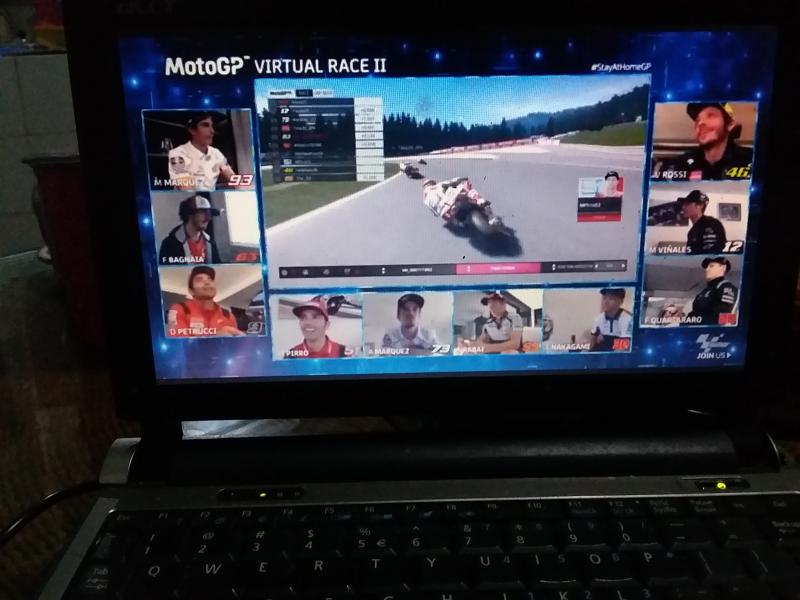
Task: Click the pink highlighted segment in game HUD bar
Action: click(x=498, y=268)
